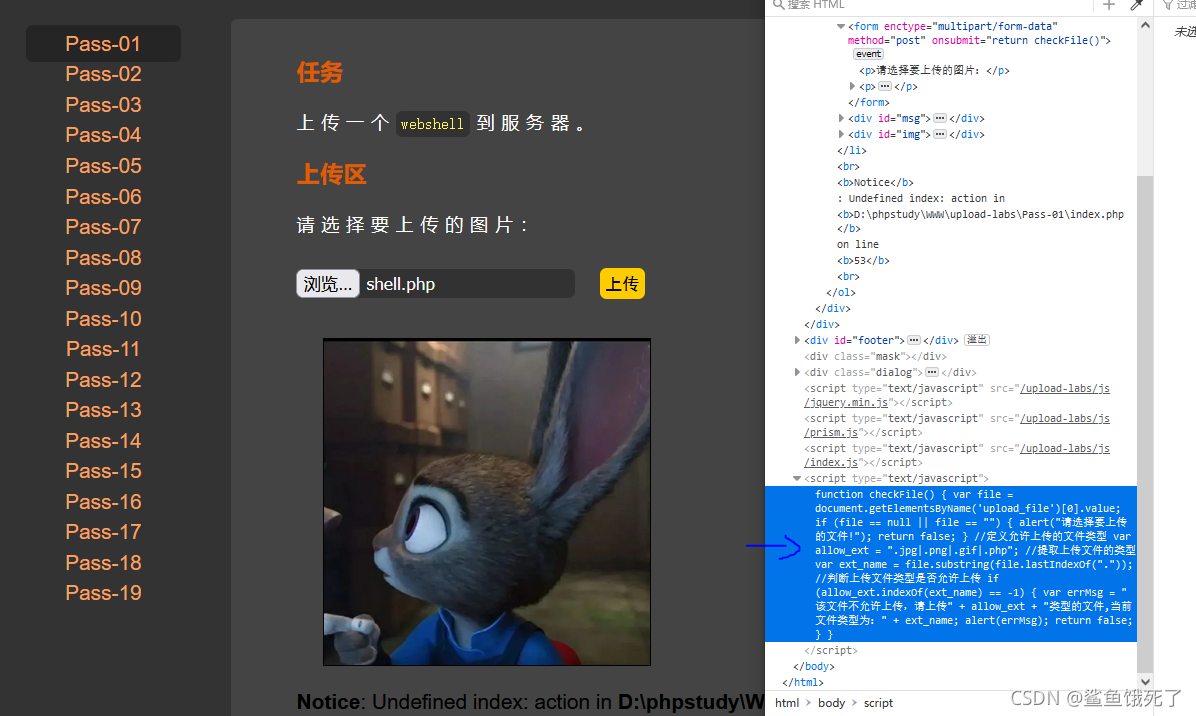The image size is (1196, 716).
Task: Click the event badge on form element
Action: [868, 54]
